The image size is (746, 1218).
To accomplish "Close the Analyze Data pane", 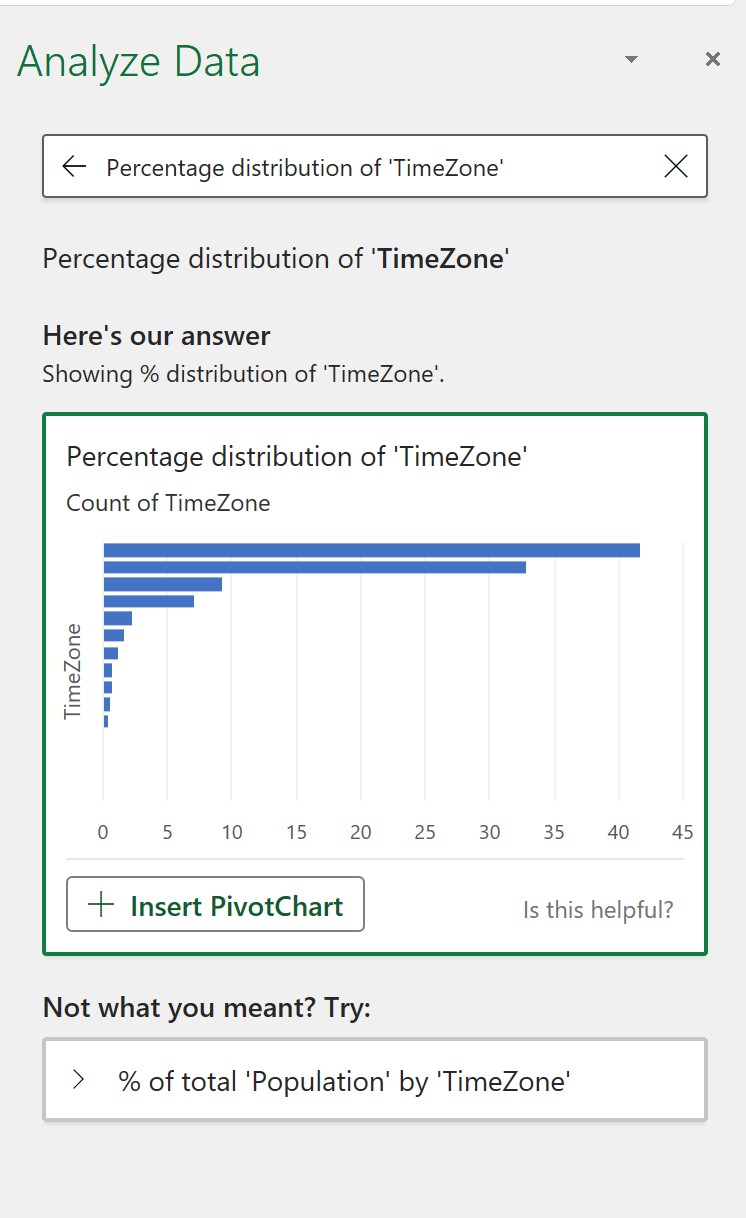I will coord(712,59).
